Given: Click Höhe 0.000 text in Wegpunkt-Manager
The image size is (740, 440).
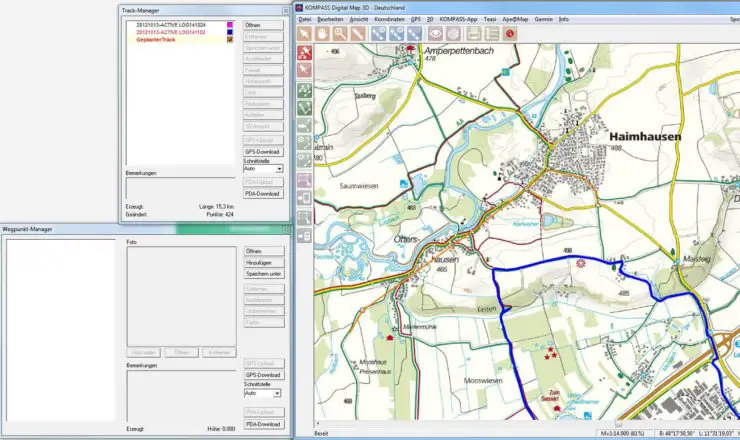Looking at the screenshot, I should coord(221,429).
